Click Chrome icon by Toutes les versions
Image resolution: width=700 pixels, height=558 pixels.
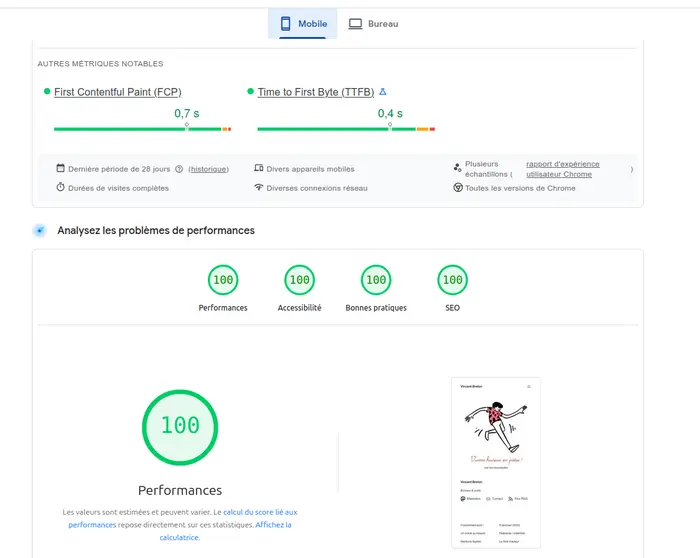458,187
